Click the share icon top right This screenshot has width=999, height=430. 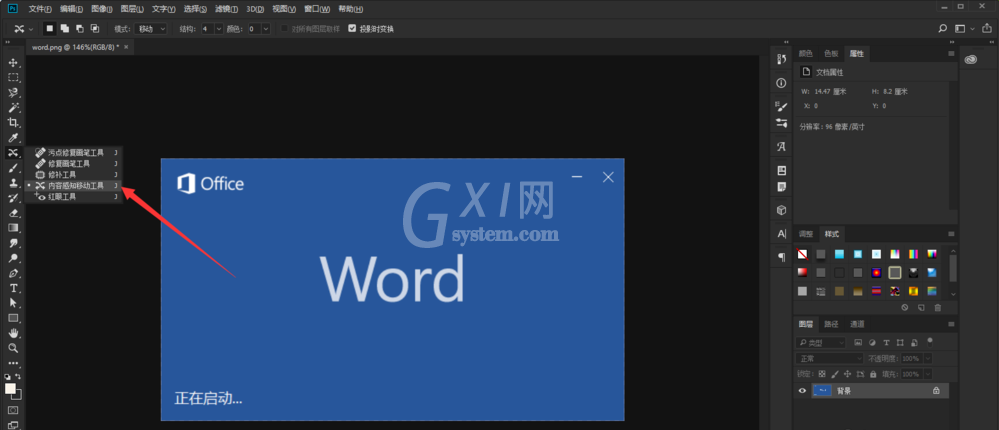tap(987, 29)
